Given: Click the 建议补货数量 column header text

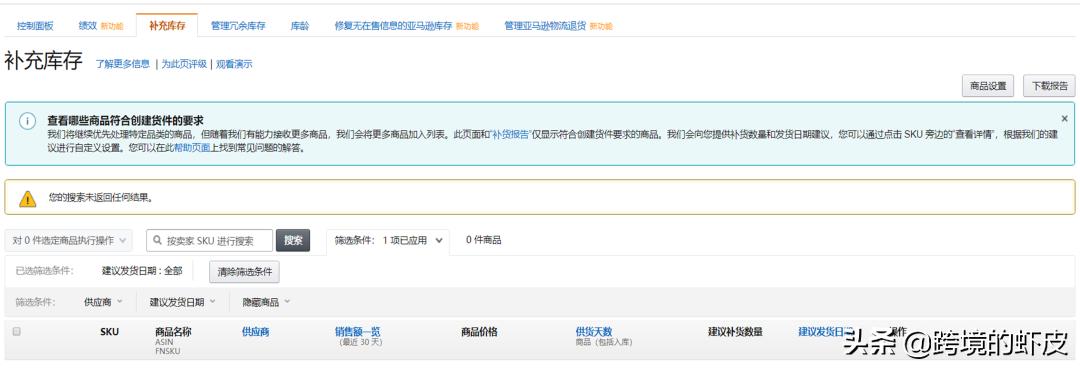Looking at the screenshot, I should click(735, 331).
